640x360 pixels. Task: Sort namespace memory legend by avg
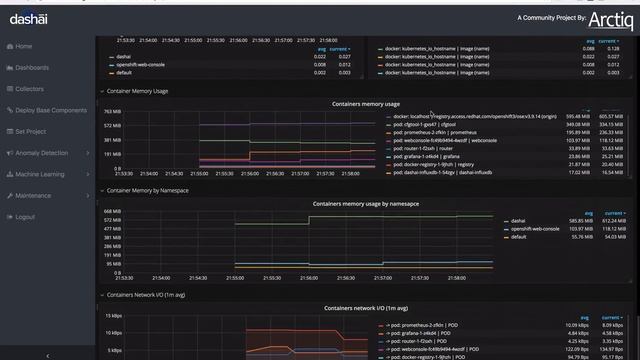click(x=589, y=213)
